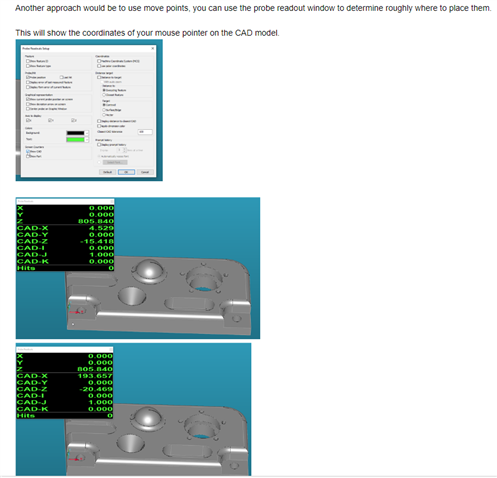
Task: Open the Probe Readouts Setup screenshot thumbnail
Action: click(89, 110)
